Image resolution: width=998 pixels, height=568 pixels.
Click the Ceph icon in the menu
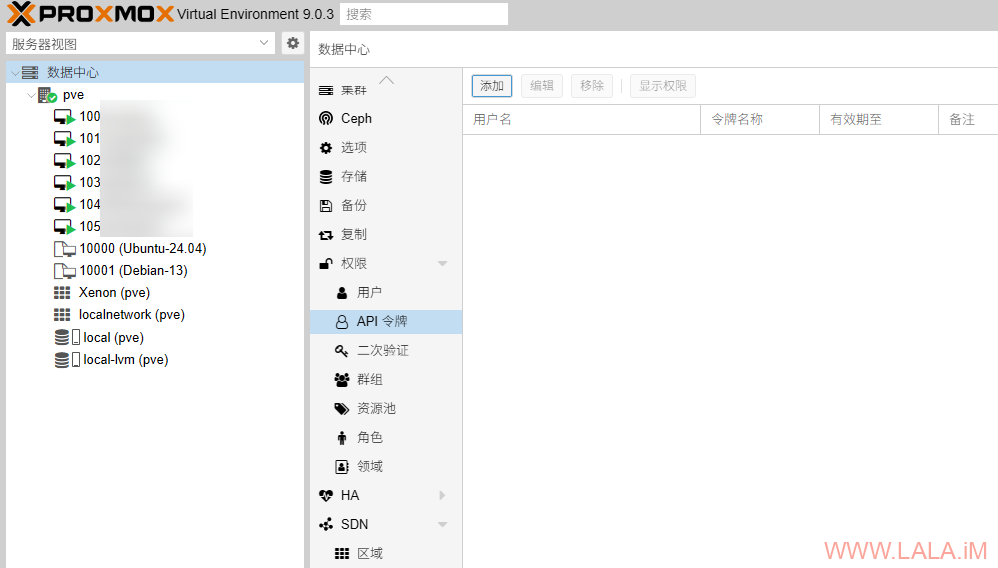pyautogui.click(x=326, y=118)
